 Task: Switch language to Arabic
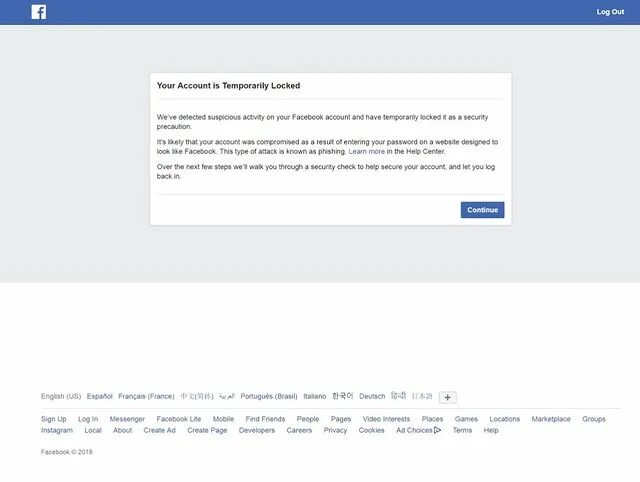coord(227,396)
